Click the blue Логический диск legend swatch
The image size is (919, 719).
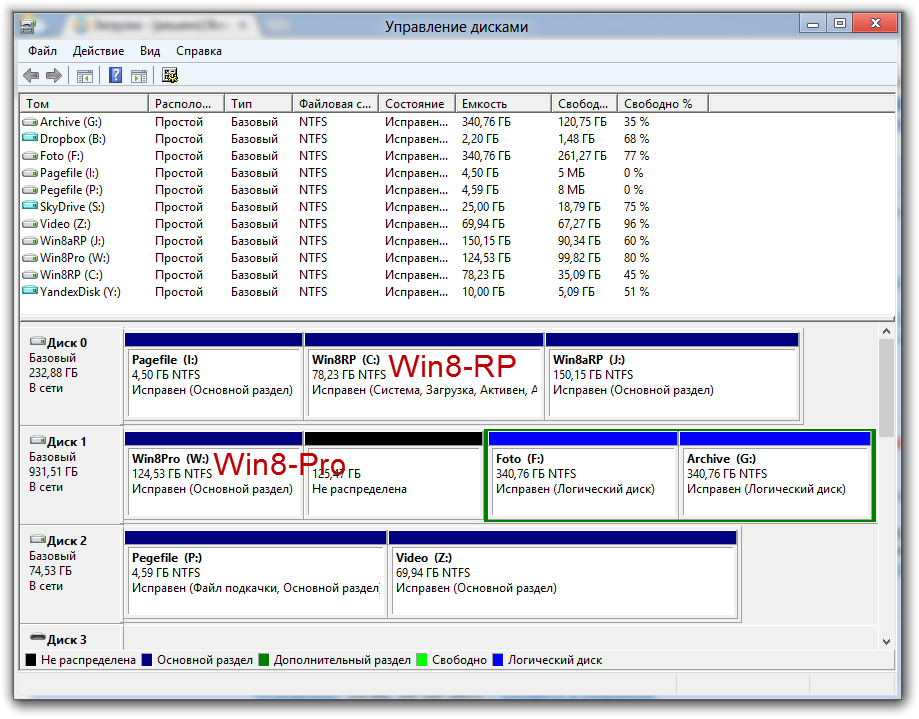click(499, 660)
